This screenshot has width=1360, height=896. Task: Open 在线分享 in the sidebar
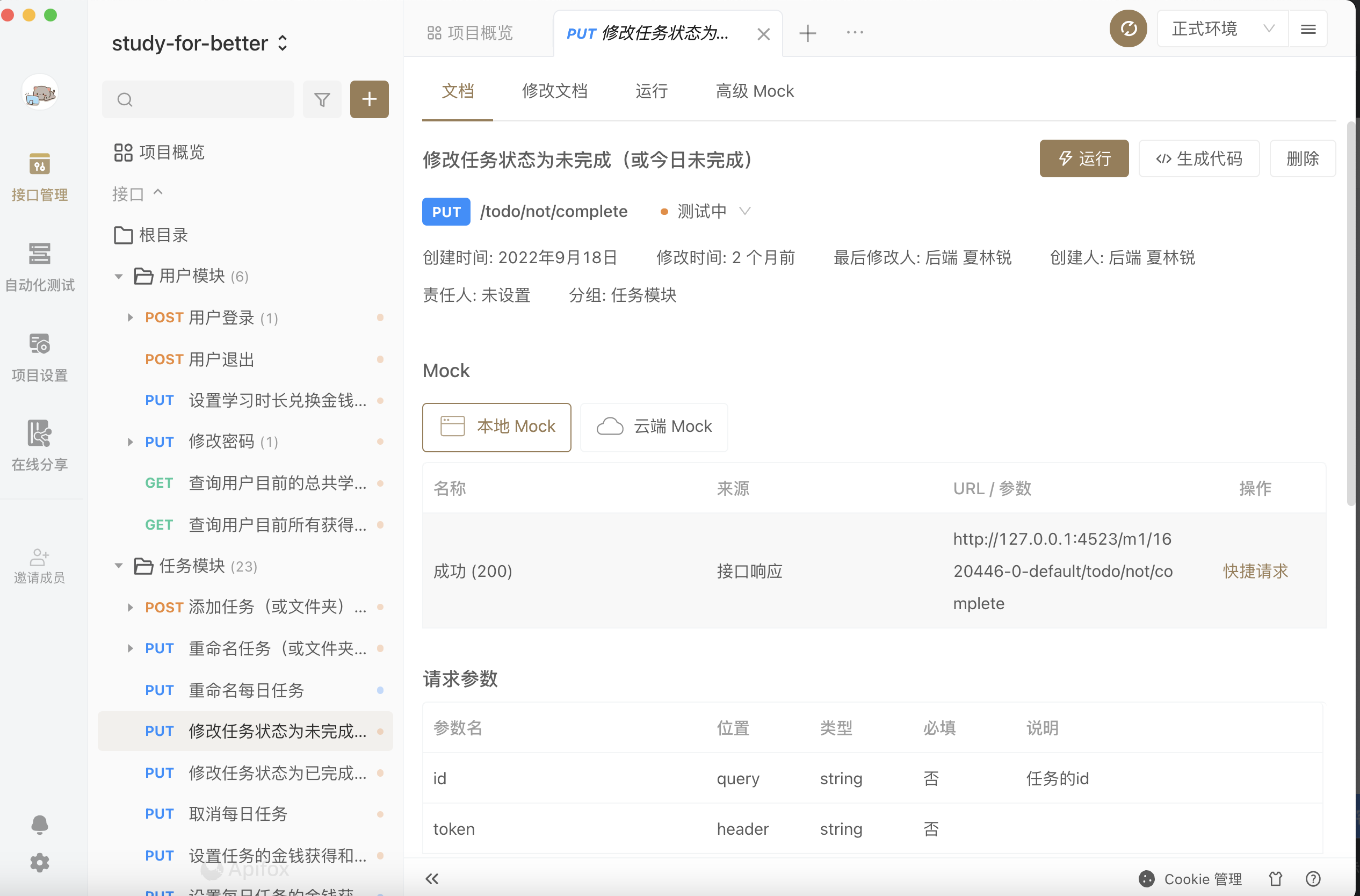point(39,446)
